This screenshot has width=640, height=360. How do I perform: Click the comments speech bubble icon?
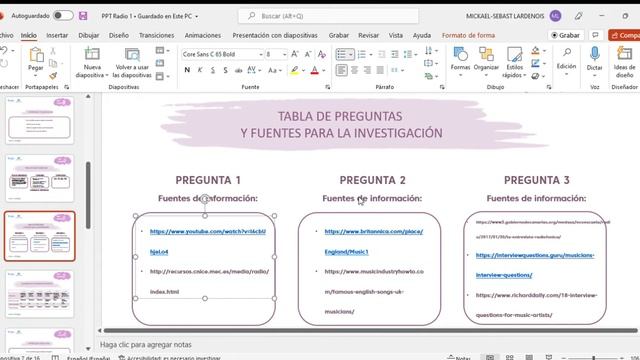tap(596, 36)
